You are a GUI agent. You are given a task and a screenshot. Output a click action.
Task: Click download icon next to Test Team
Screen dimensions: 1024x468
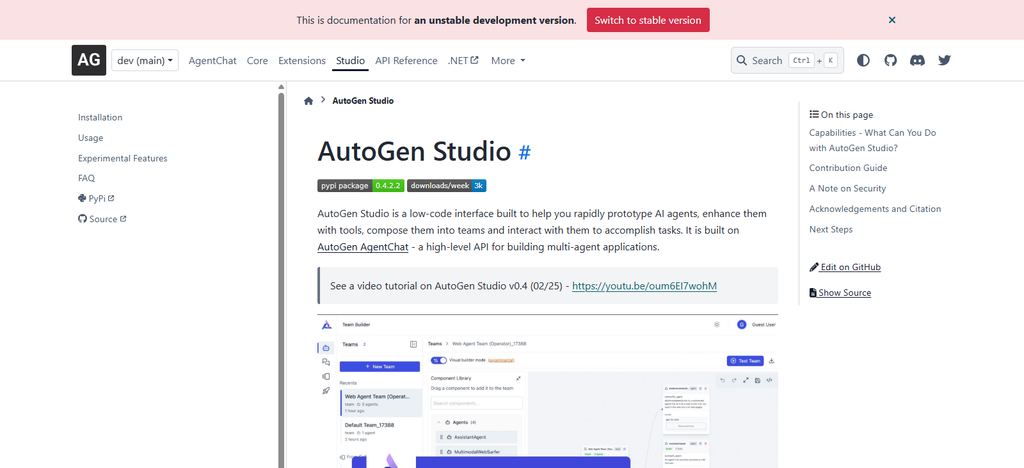point(772,360)
